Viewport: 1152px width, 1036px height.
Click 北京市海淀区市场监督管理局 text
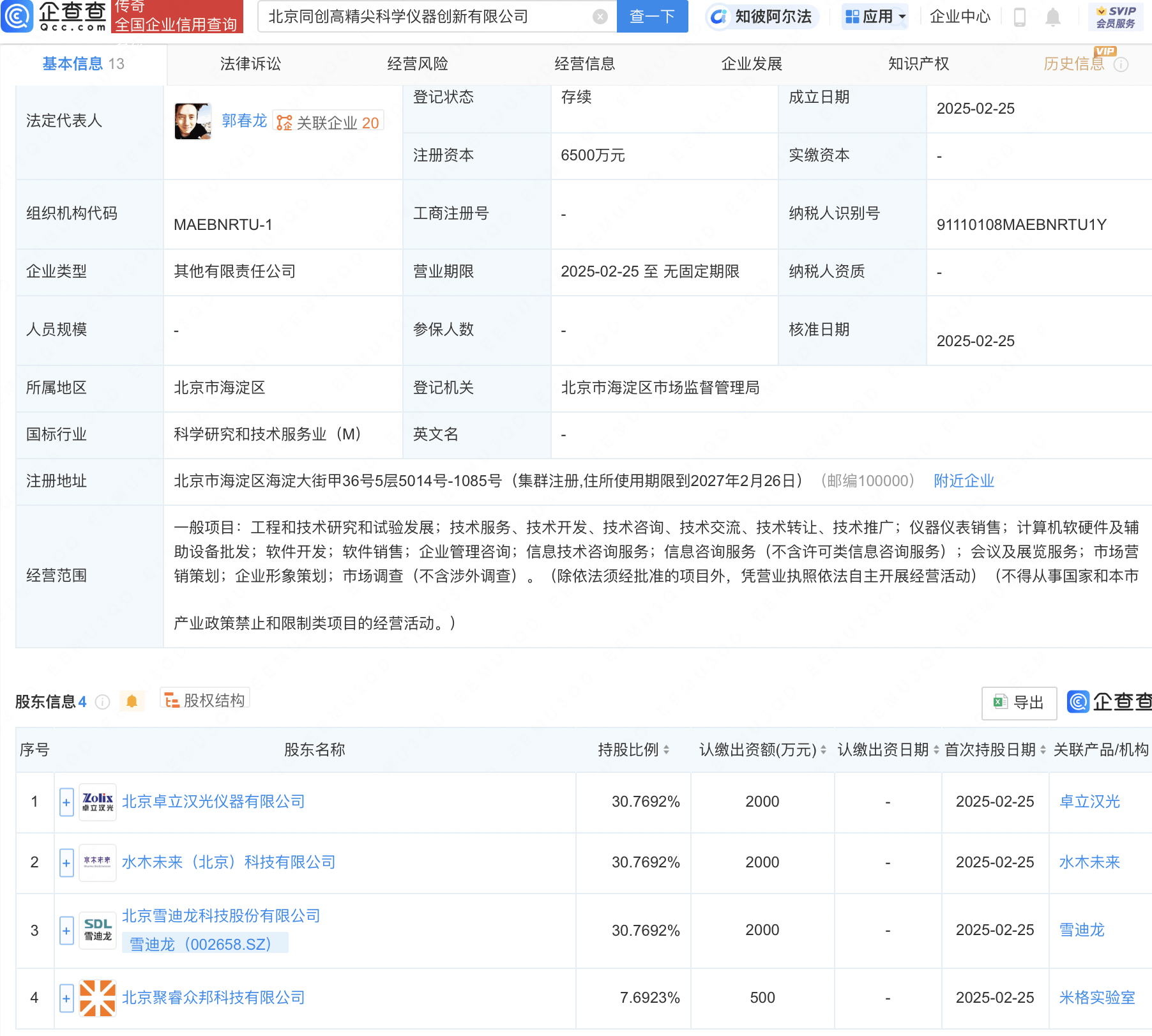[x=660, y=388]
